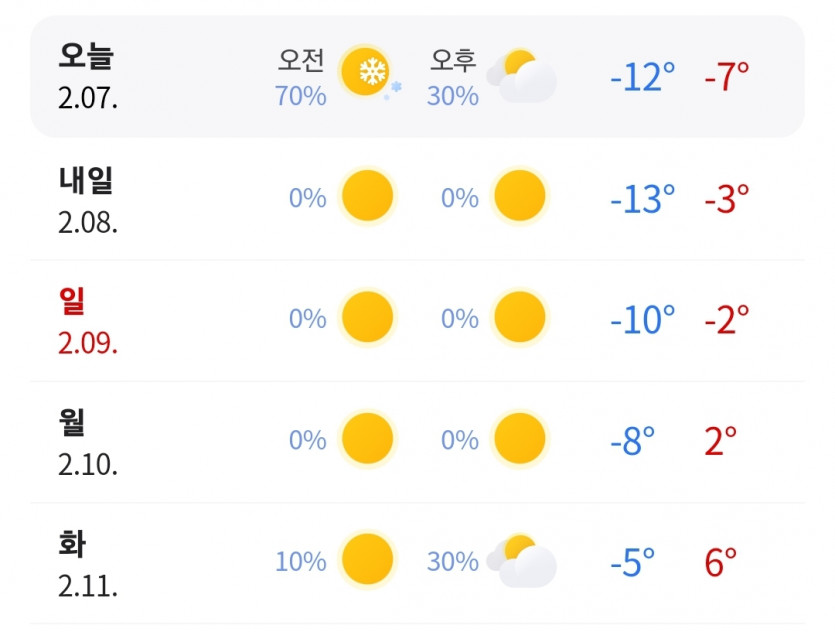Click Sunday 2.09 morning sun icon
Screen dimensions: 835x632
pyautogui.click(x=367, y=317)
